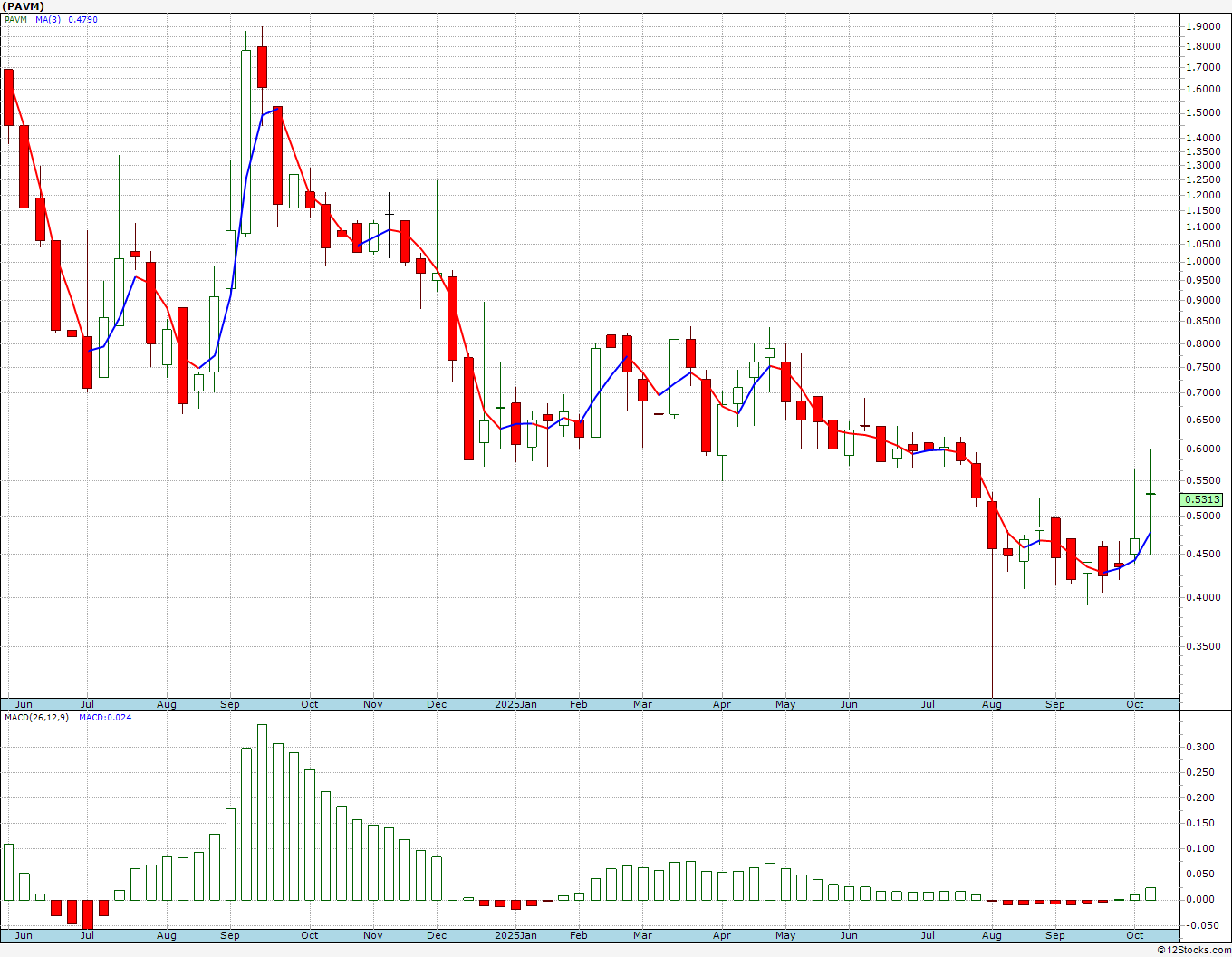The width and height of the screenshot is (1232, 957).
Task: Click the 0.300 MACD axis label
Action: tap(1202, 748)
